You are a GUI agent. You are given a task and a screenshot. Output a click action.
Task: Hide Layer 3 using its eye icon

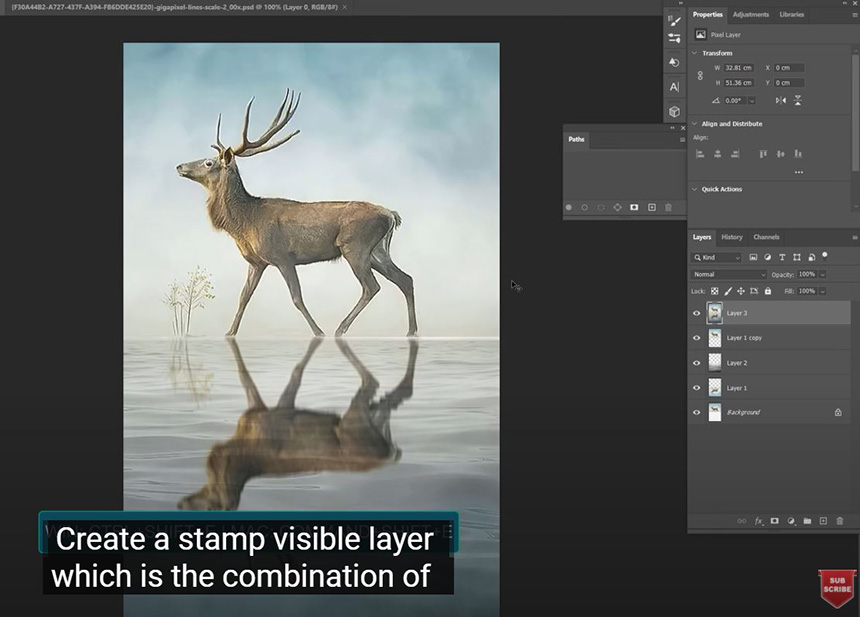click(697, 313)
